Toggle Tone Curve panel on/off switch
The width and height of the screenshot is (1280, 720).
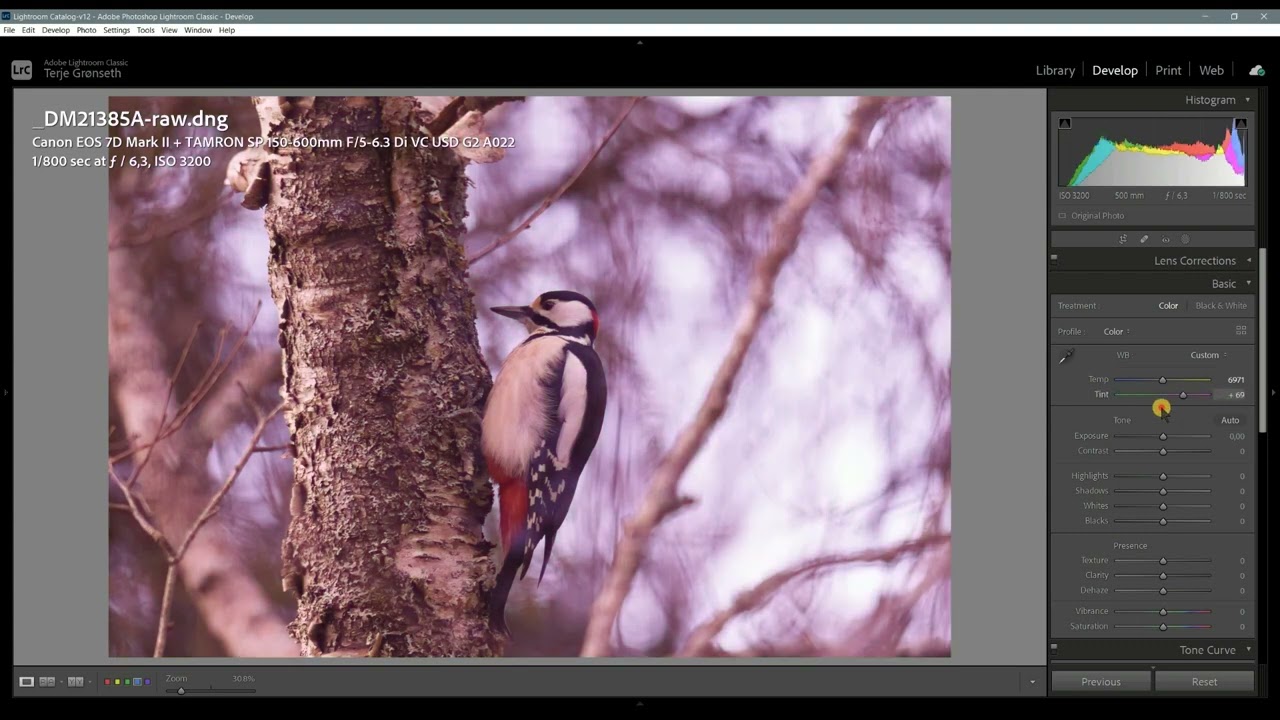[x=1054, y=647]
